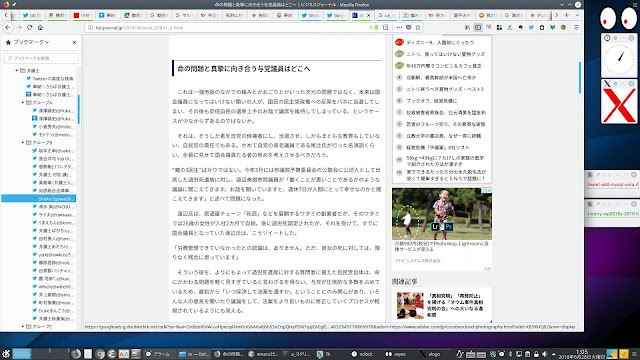640x360 pixels.
Task: Switch to Tk taskbar entry
Action: 324,354
